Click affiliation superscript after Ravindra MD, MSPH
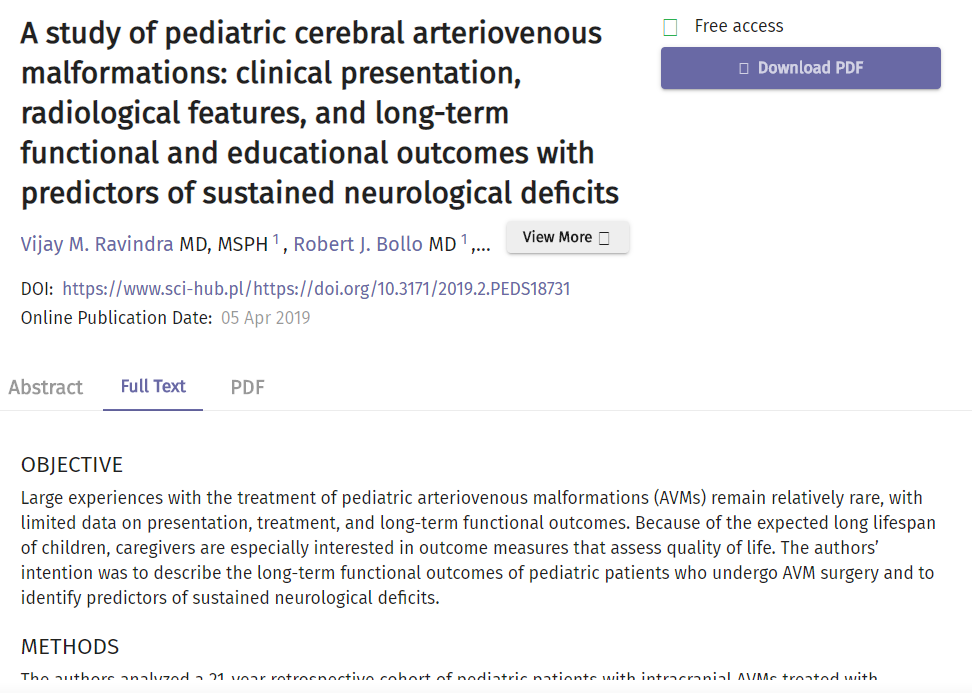The image size is (972, 693). point(276,239)
